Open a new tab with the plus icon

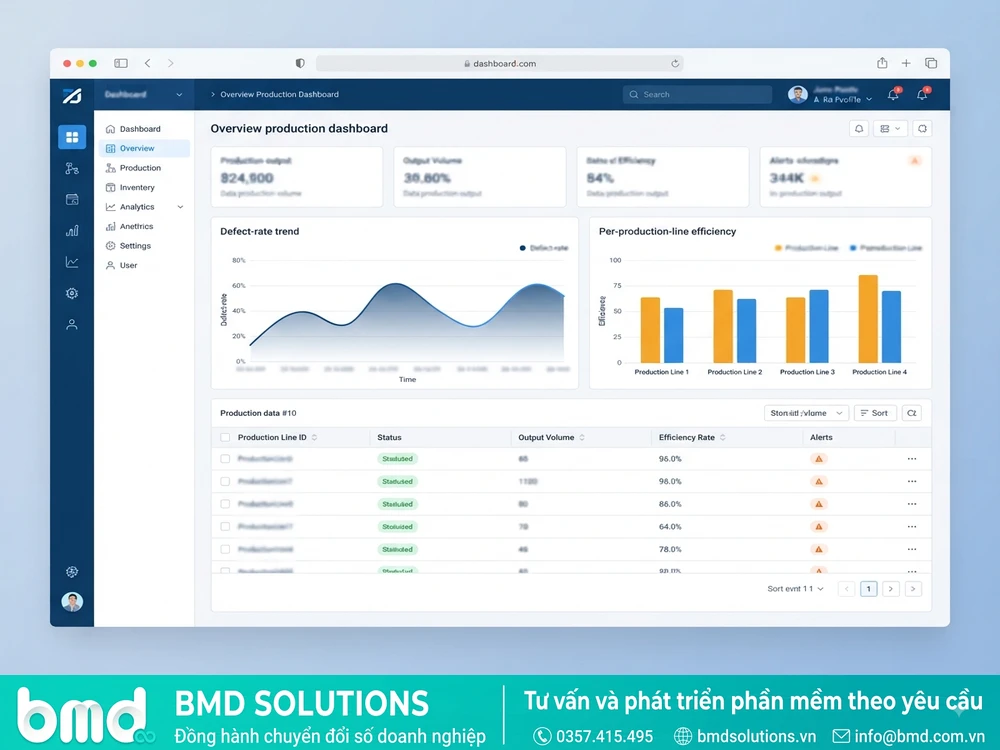click(906, 63)
